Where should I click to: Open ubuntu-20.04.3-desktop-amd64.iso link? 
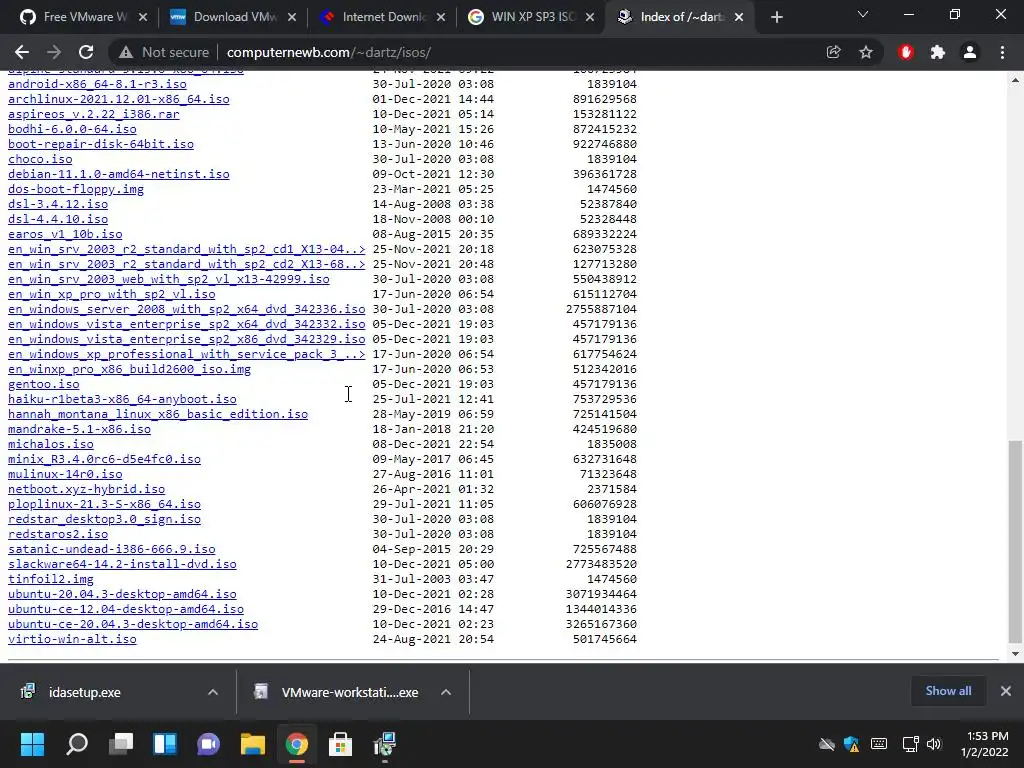tap(122, 594)
